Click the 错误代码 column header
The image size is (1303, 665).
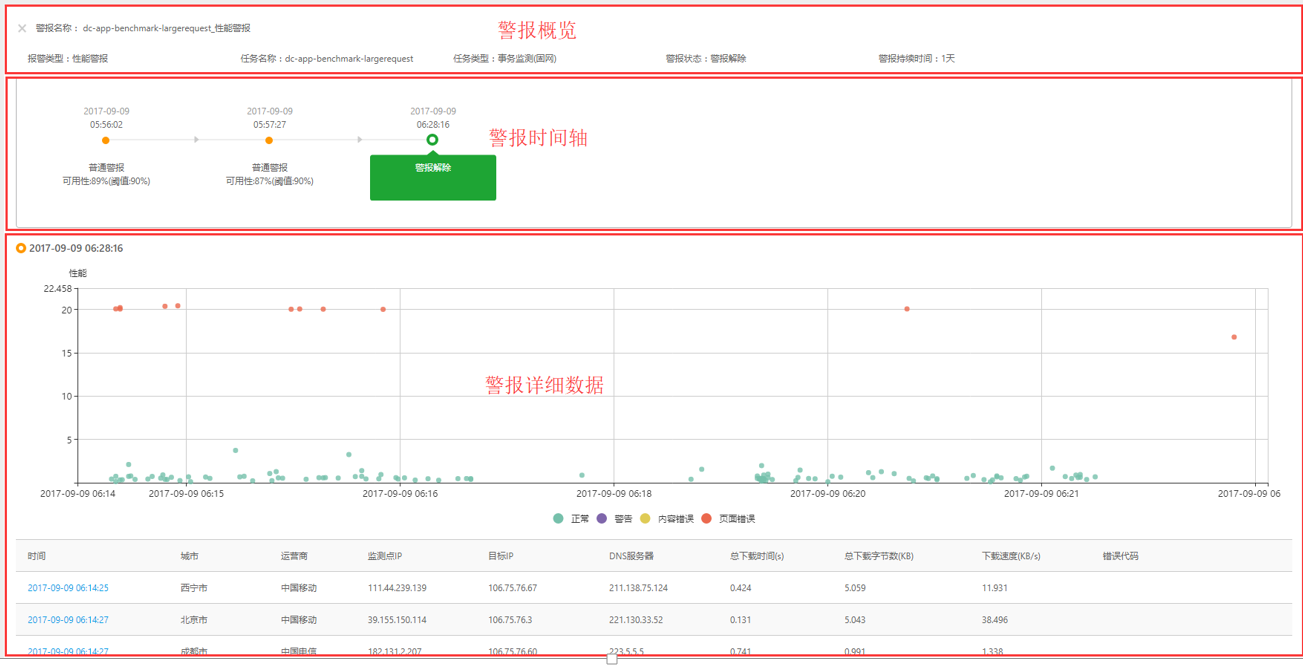coord(1120,556)
